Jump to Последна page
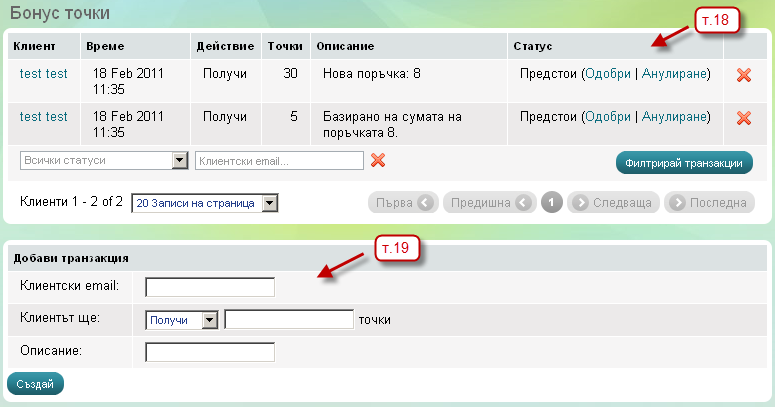Viewport: 775px width, 407px height. point(708,203)
